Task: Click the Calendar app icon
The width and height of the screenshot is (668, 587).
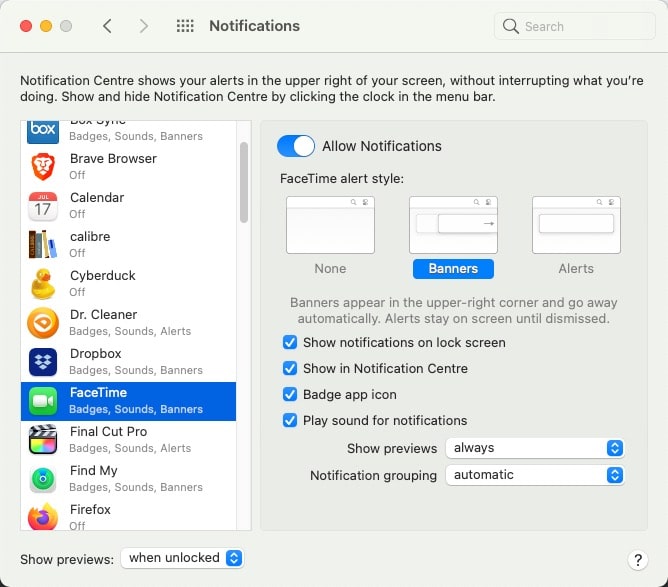Action: [43, 206]
